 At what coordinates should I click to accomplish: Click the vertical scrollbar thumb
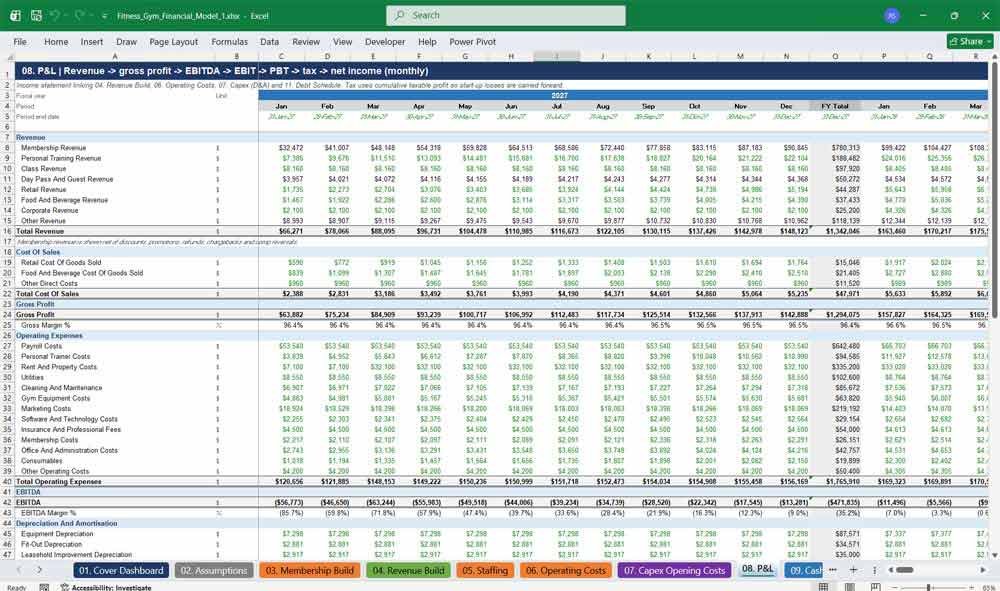(x=994, y=190)
